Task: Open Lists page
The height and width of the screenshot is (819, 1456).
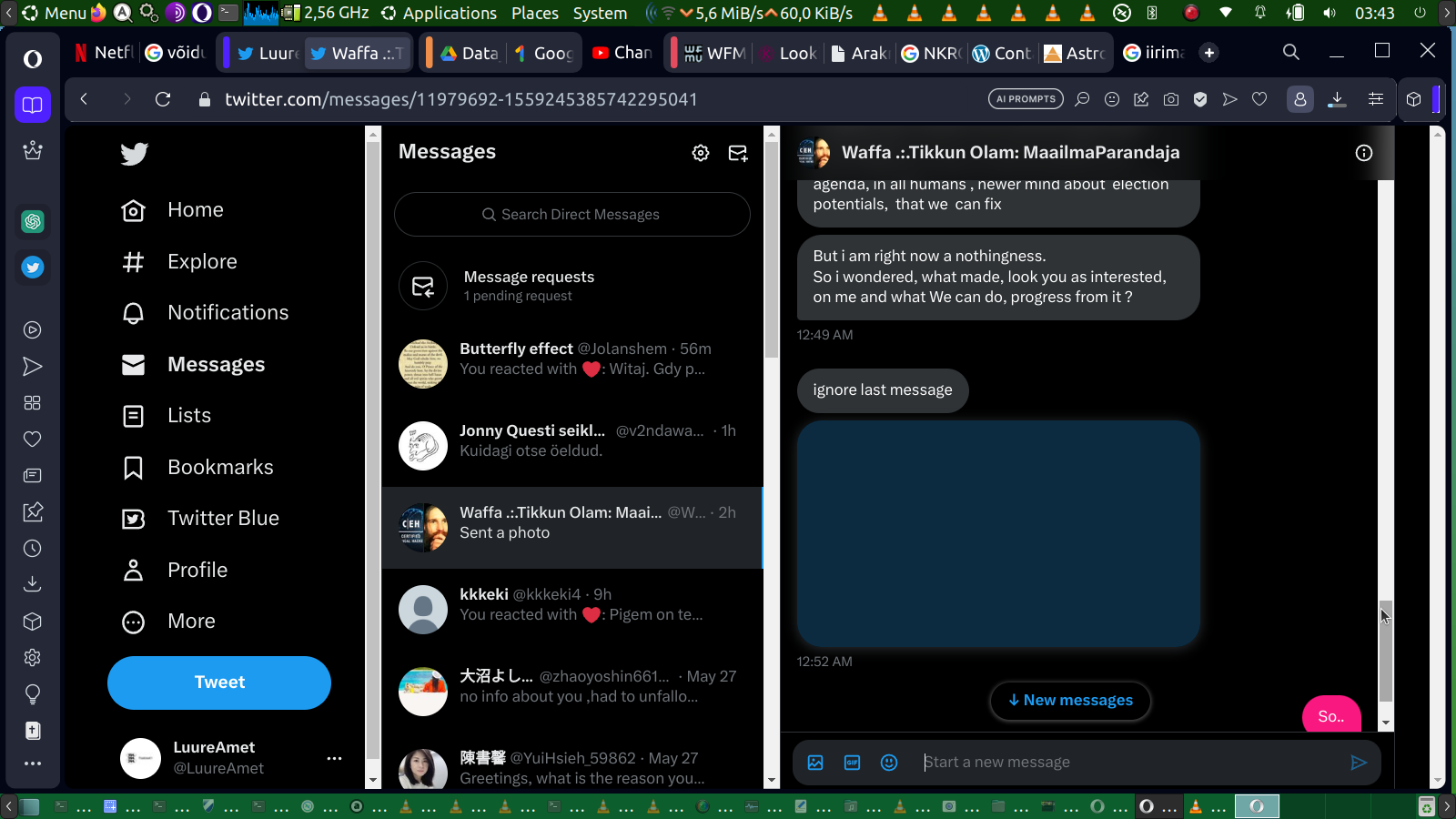Action: [x=167, y=416]
